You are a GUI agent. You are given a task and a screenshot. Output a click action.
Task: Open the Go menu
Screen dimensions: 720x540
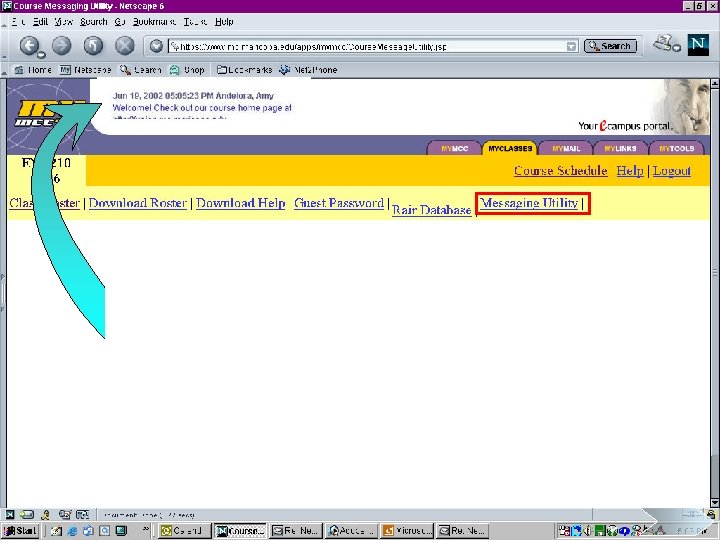[120, 22]
